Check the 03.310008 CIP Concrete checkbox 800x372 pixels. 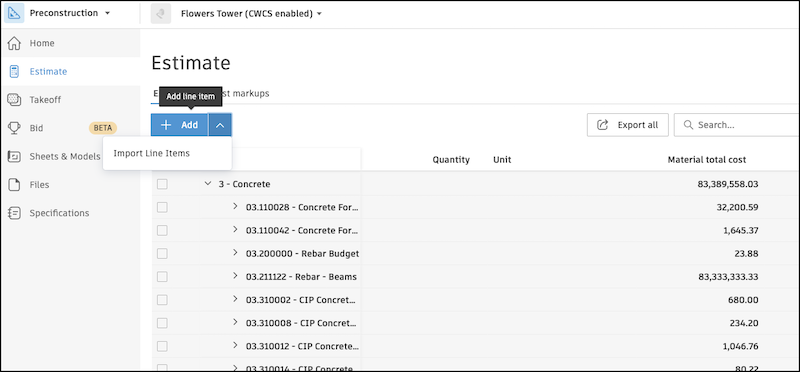click(x=162, y=323)
